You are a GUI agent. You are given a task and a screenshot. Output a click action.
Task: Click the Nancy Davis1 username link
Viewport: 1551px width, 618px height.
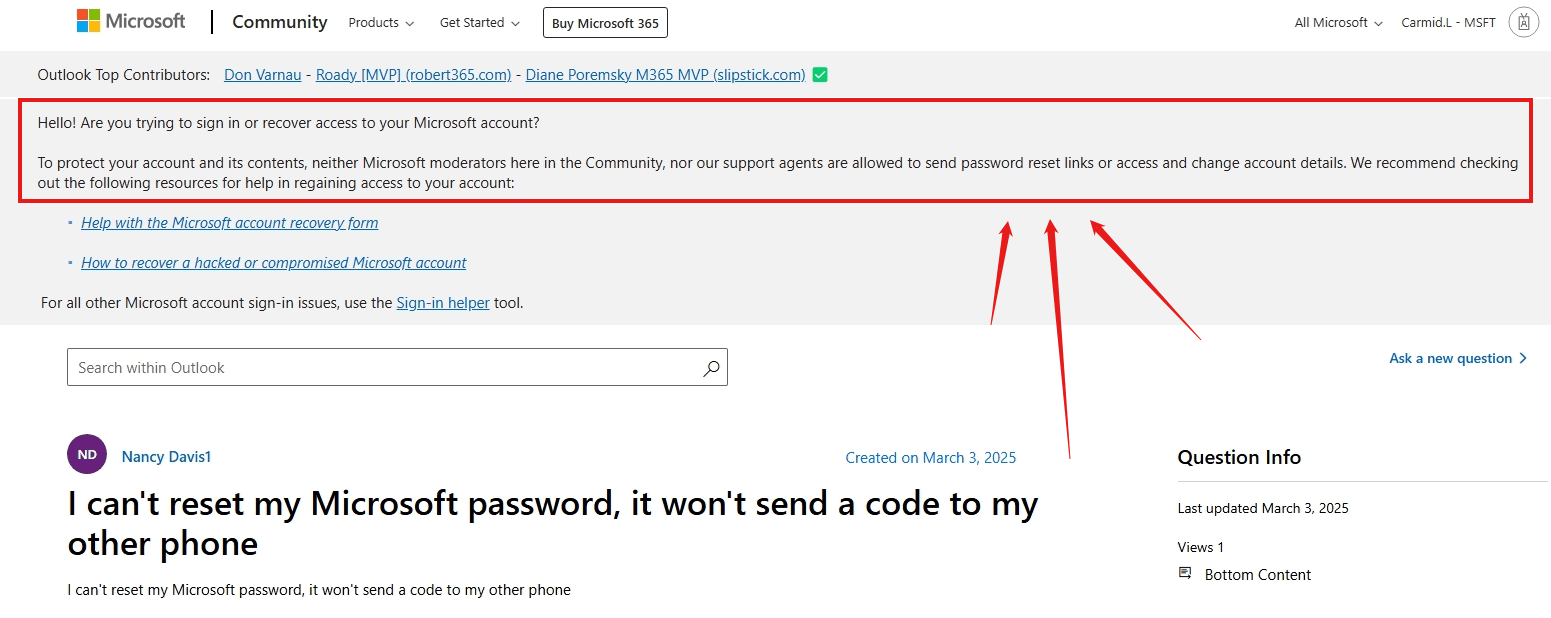pos(166,456)
